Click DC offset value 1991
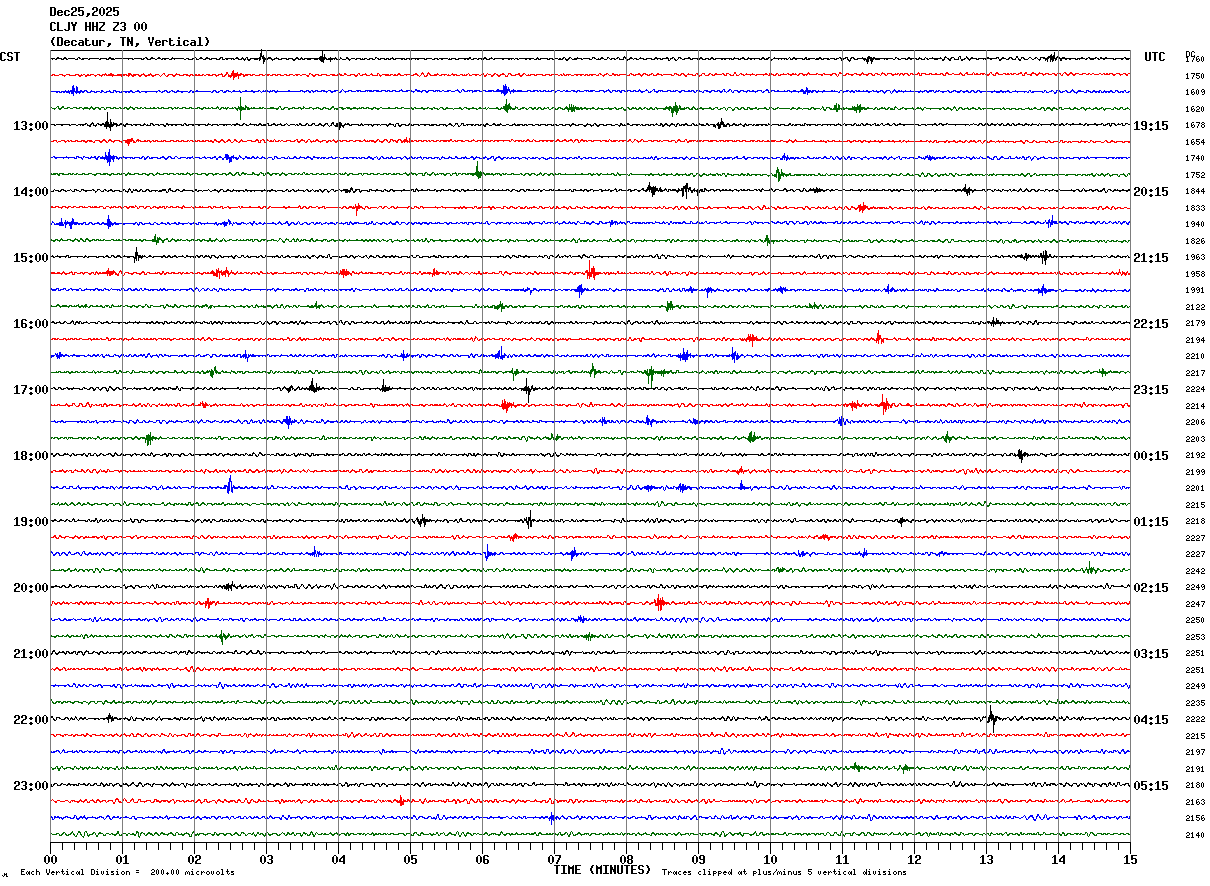The image size is (1210, 886). [1195, 291]
